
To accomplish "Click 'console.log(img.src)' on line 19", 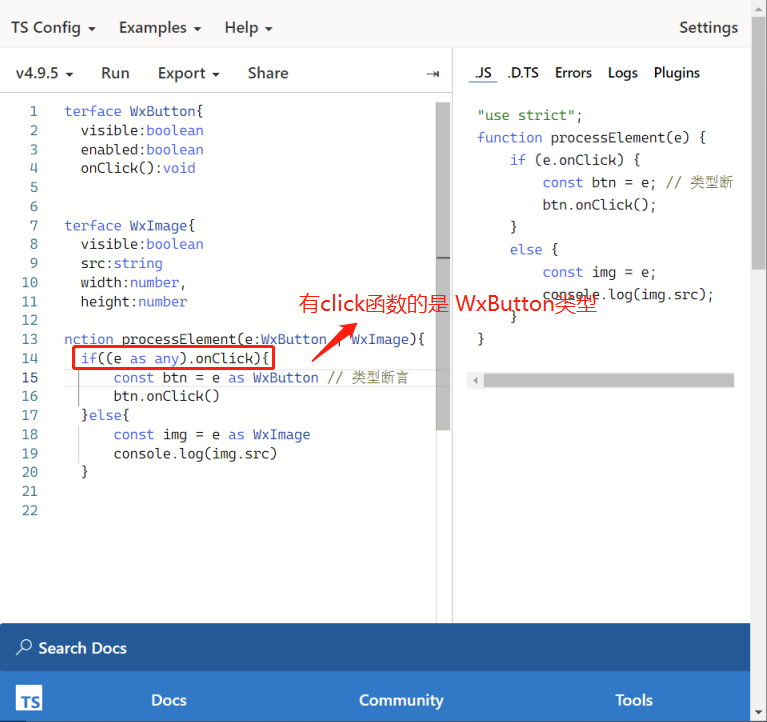I will coord(195,453).
